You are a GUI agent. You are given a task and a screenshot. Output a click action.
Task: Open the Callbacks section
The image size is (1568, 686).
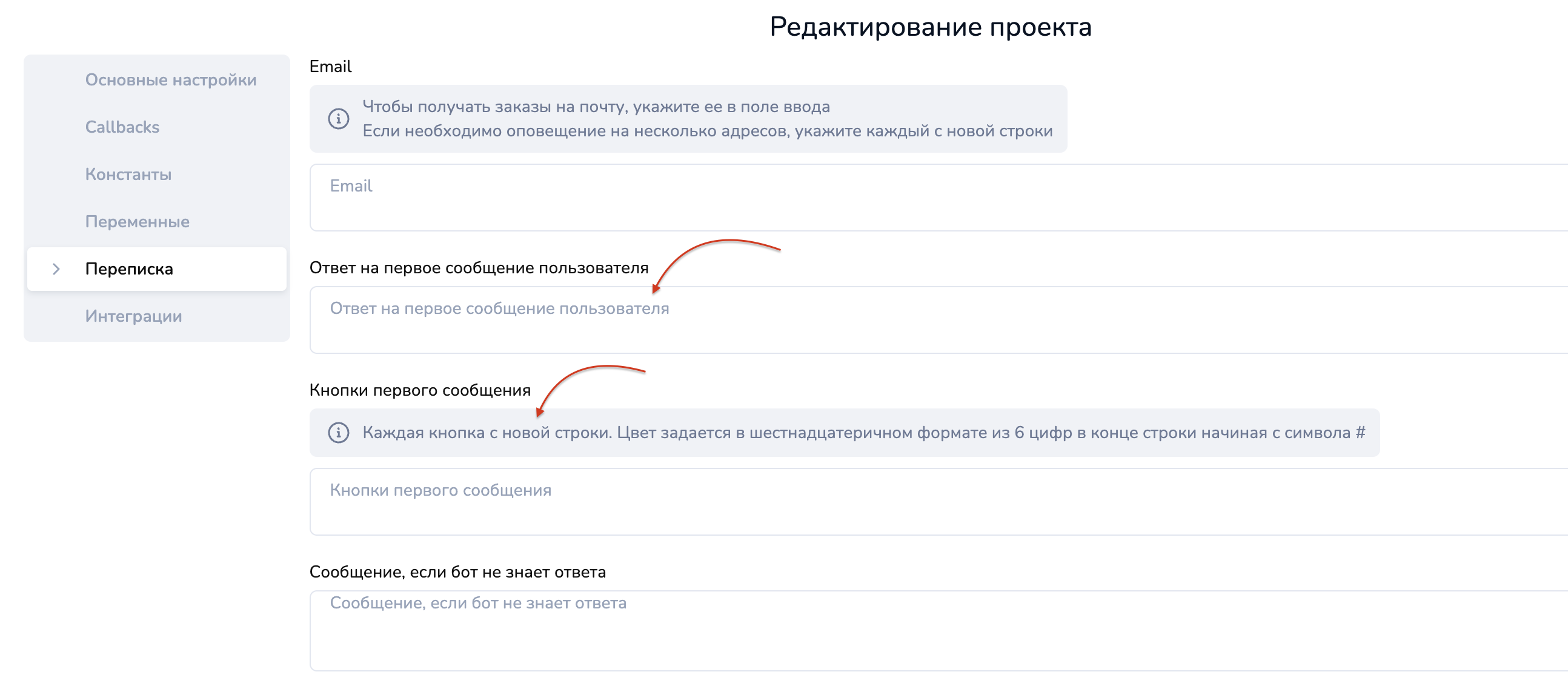click(x=122, y=127)
